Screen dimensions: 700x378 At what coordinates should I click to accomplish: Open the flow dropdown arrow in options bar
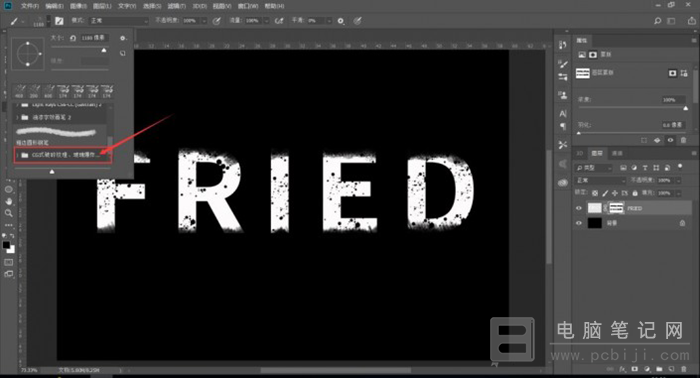267,21
